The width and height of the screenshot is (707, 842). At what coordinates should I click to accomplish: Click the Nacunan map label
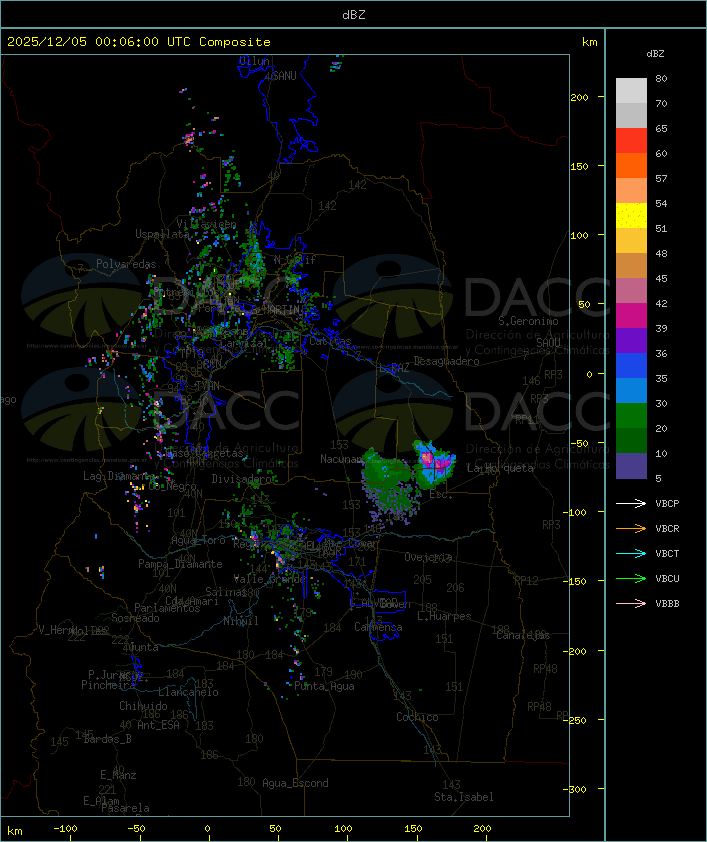(341, 459)
